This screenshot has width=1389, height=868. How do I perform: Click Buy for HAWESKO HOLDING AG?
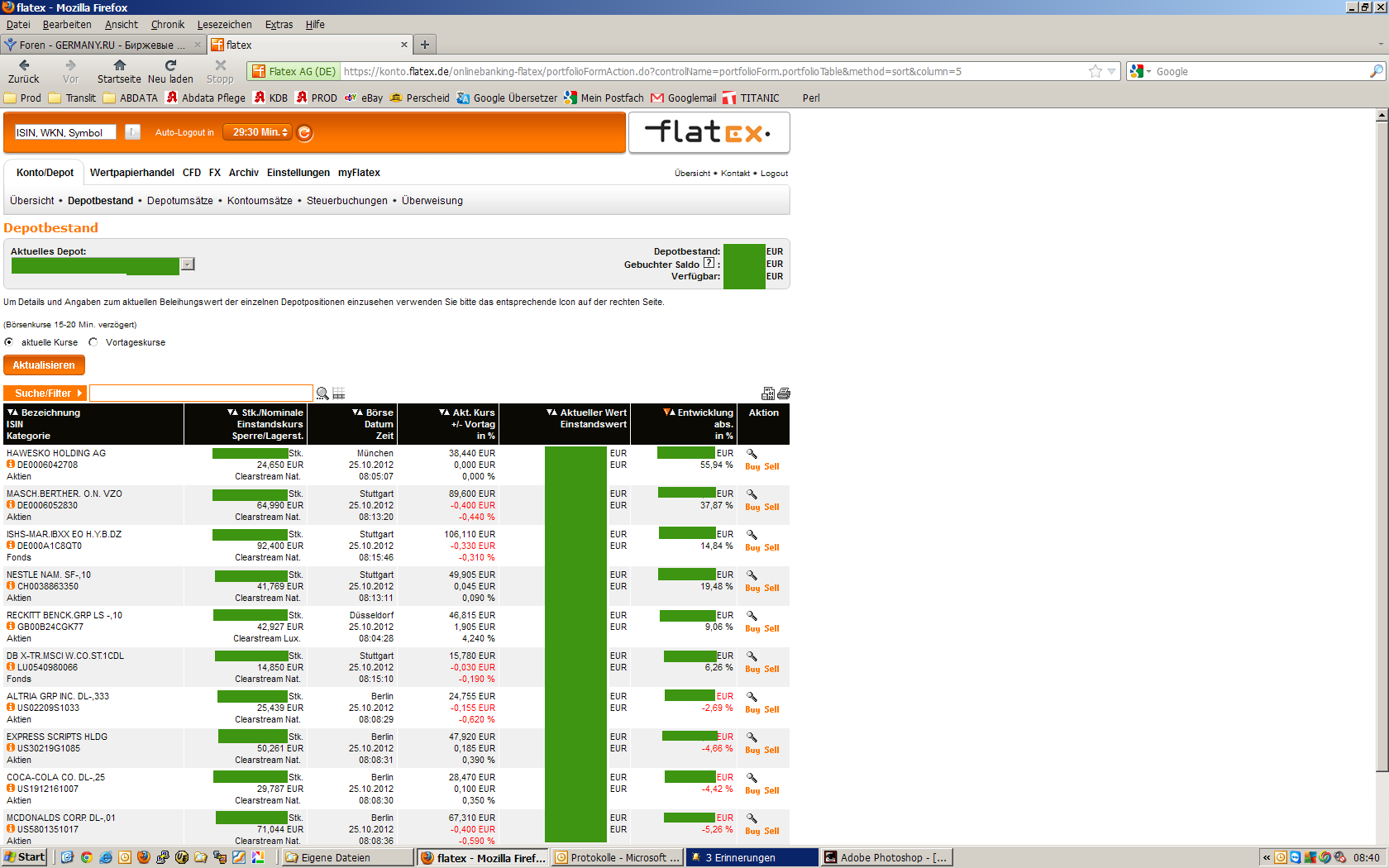click(x=752, y=467)
